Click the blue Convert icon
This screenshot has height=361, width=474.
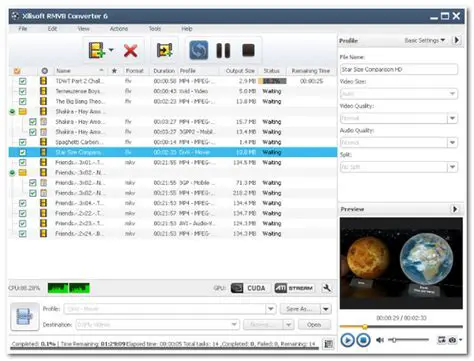click(199, 50)
